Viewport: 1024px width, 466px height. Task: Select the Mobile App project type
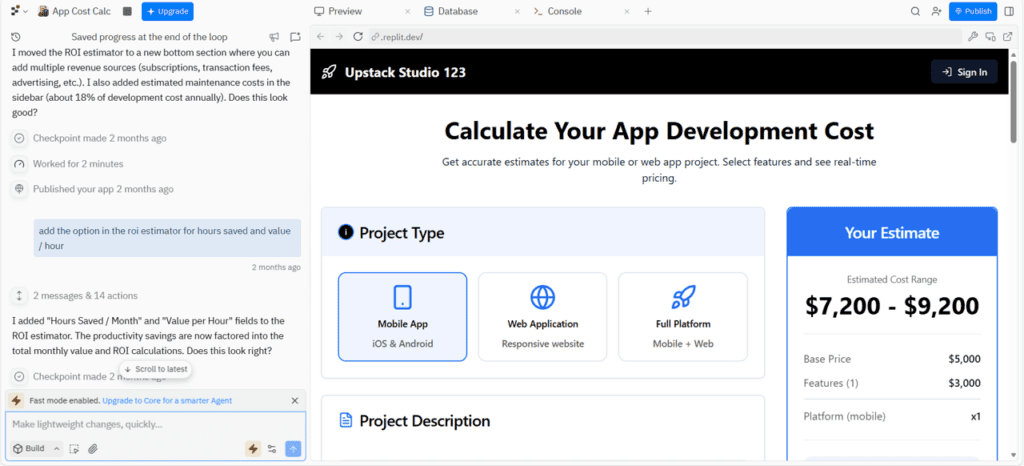point(402,317)
